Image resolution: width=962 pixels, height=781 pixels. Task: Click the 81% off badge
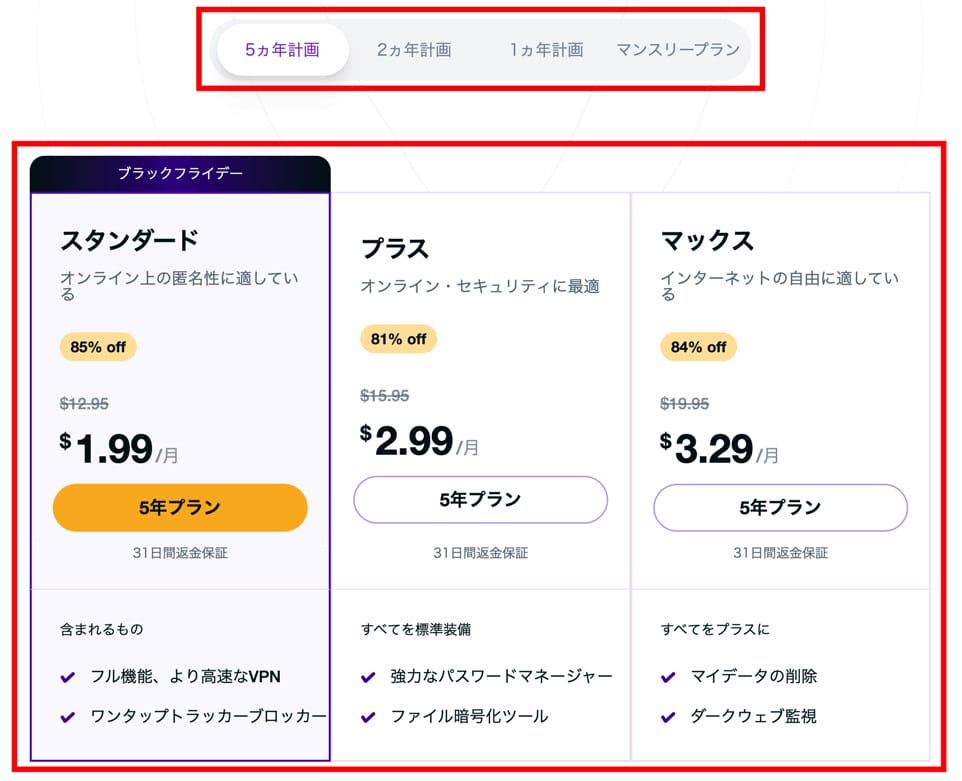(398, 339)
